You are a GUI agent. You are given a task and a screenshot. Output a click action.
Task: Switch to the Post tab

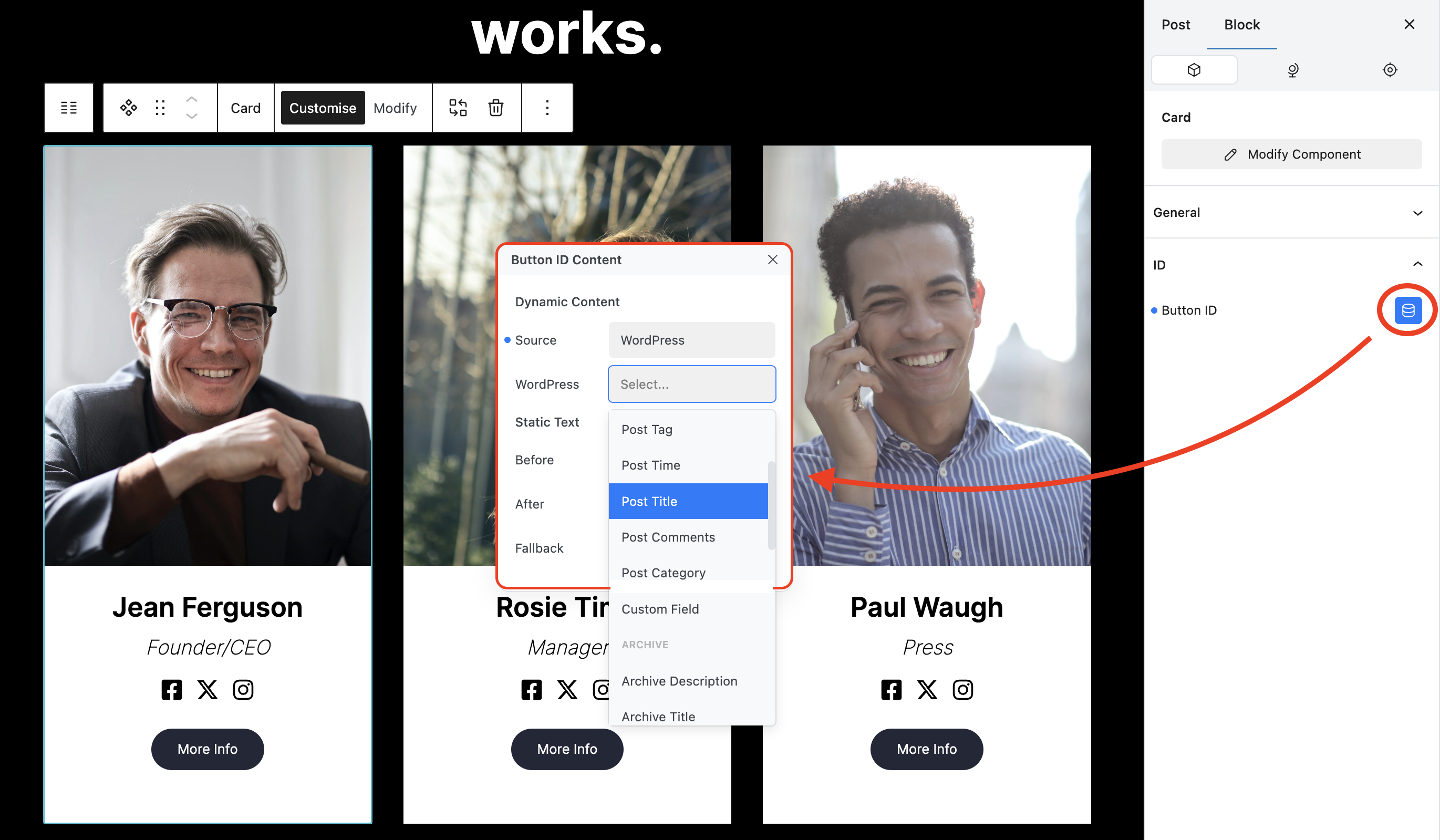(1175, 25)
